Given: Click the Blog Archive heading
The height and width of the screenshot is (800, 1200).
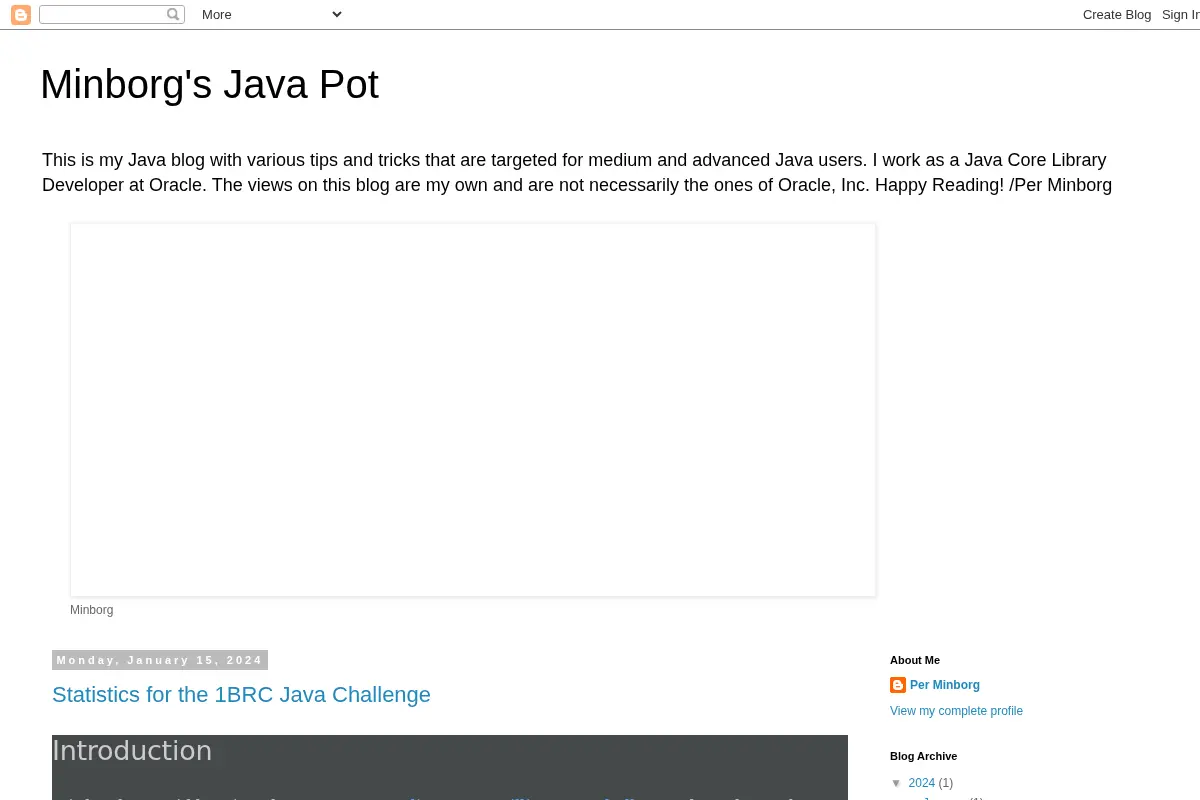Looking at the screenshot, I should (923, 756).
